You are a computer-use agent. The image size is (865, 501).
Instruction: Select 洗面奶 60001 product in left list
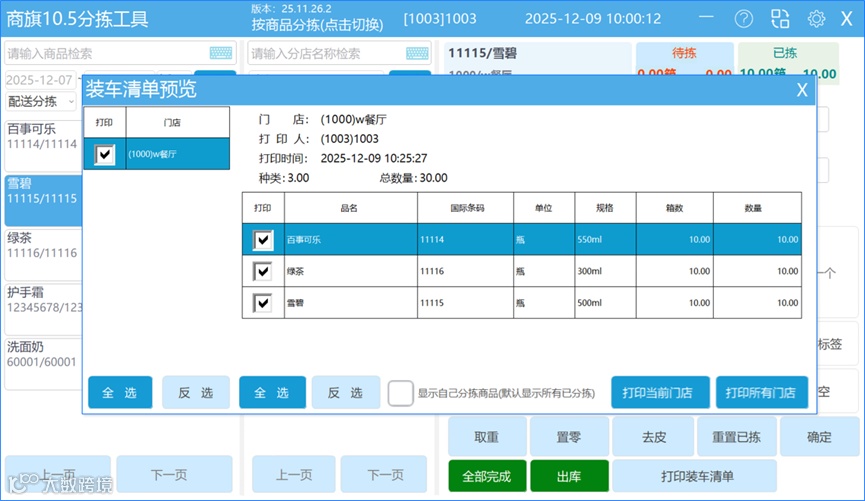pyautogui.click(x=43, y=364)
